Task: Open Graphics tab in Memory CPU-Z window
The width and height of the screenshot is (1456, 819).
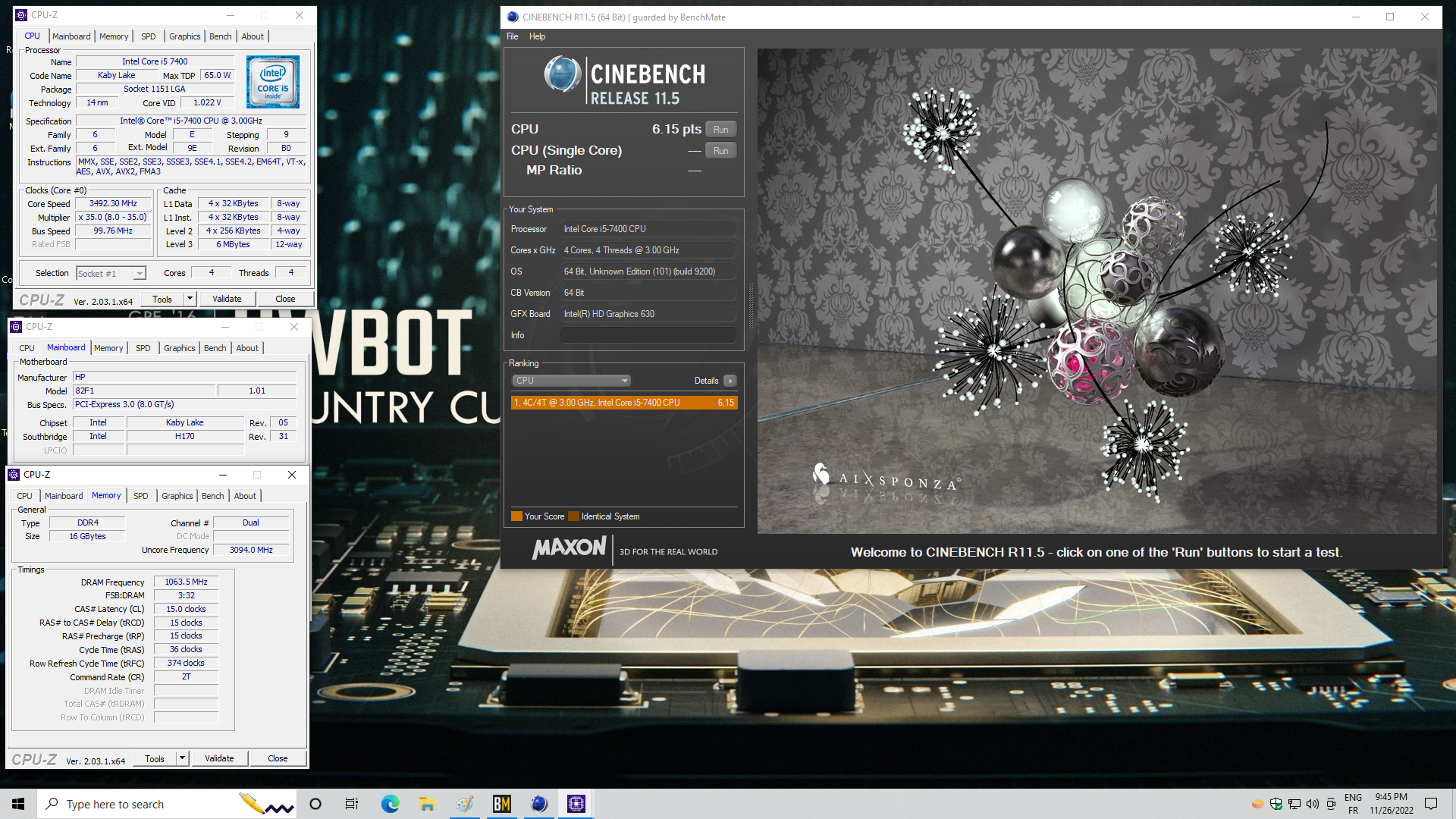Action: tap(177, 496)
